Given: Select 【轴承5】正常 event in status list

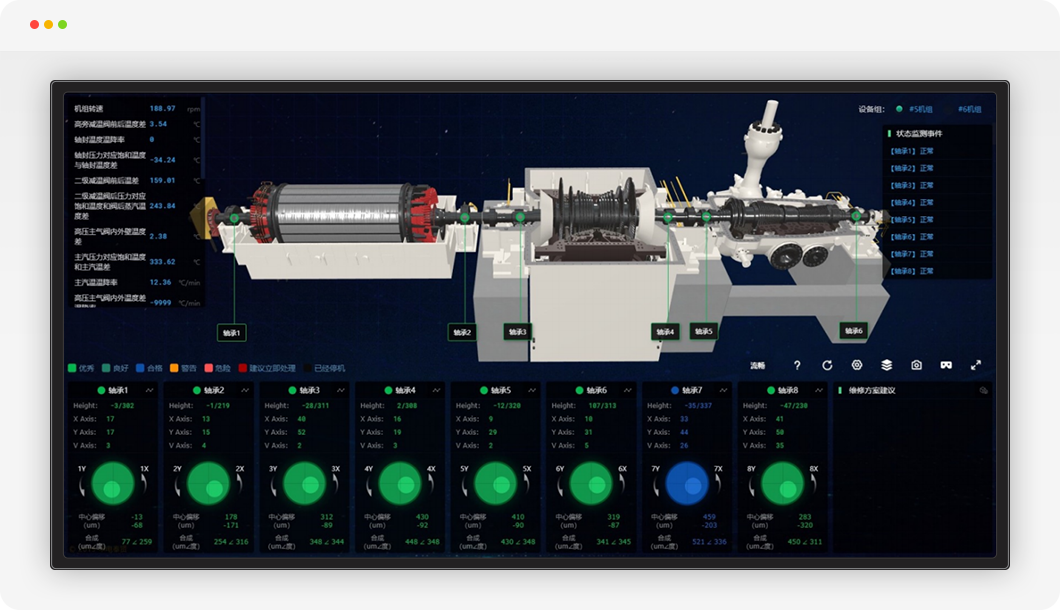Looking at the screenshot, I should 911,219.
